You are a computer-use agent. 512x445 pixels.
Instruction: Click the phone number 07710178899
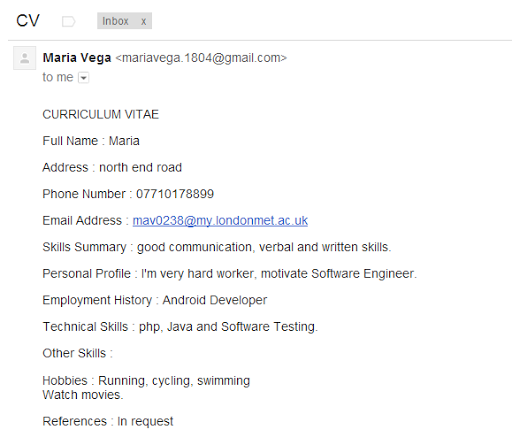coord(175,194)
